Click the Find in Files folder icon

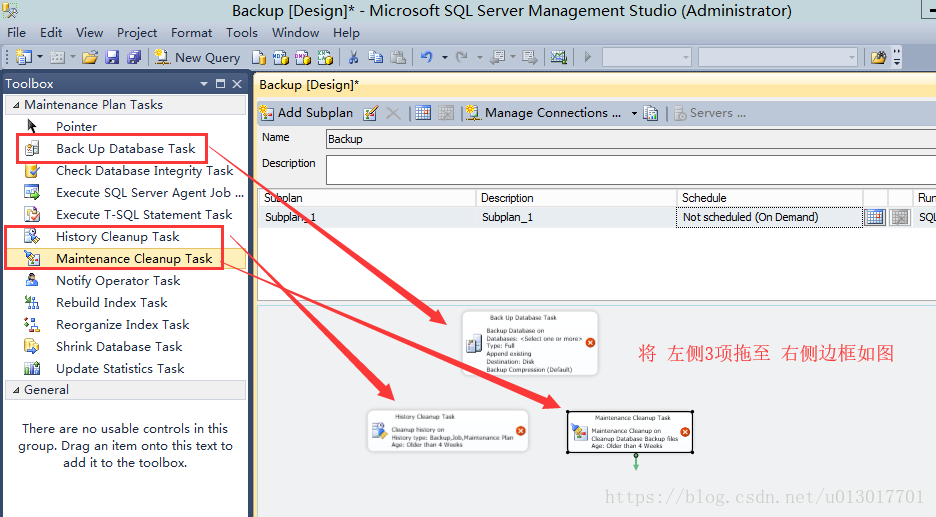tap(878, 57)
